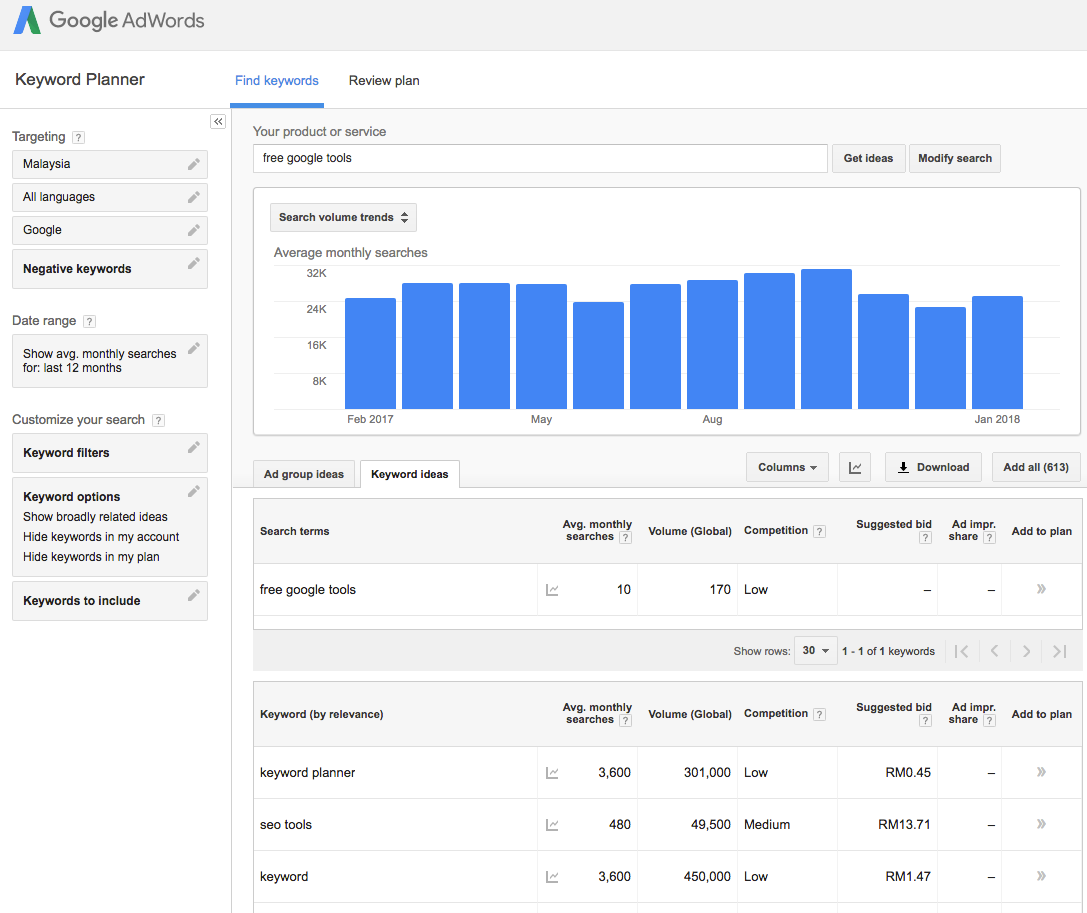Edit date range pencil icon
This screenshot has width=1087, height=913.
point(193,348)
